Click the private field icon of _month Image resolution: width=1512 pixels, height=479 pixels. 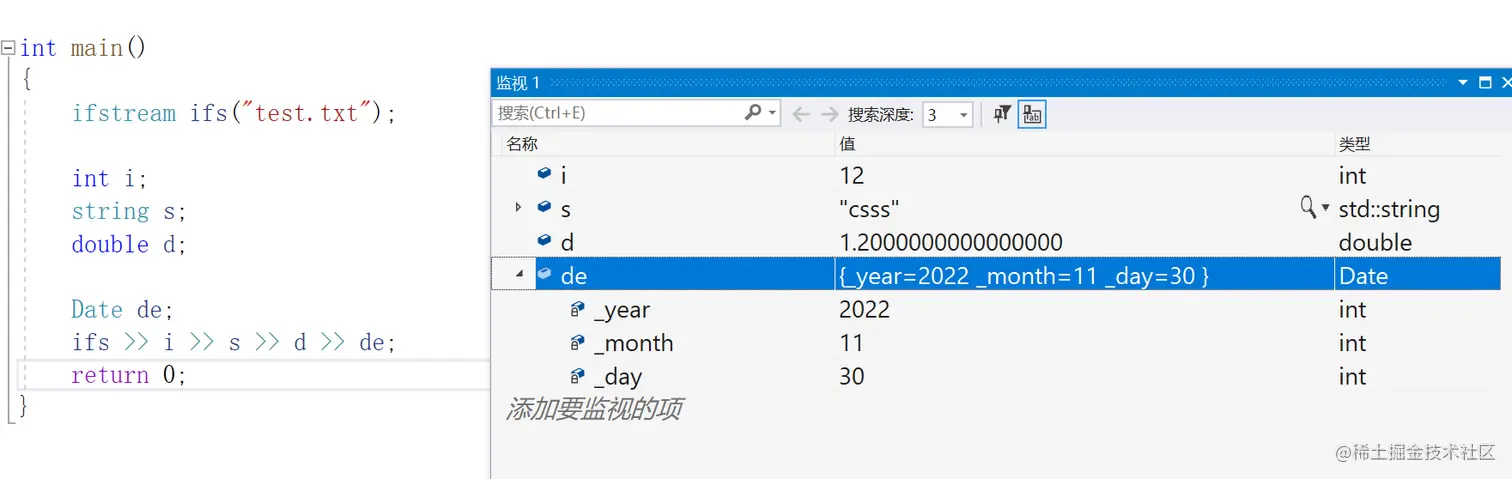(x=577, y=342)
